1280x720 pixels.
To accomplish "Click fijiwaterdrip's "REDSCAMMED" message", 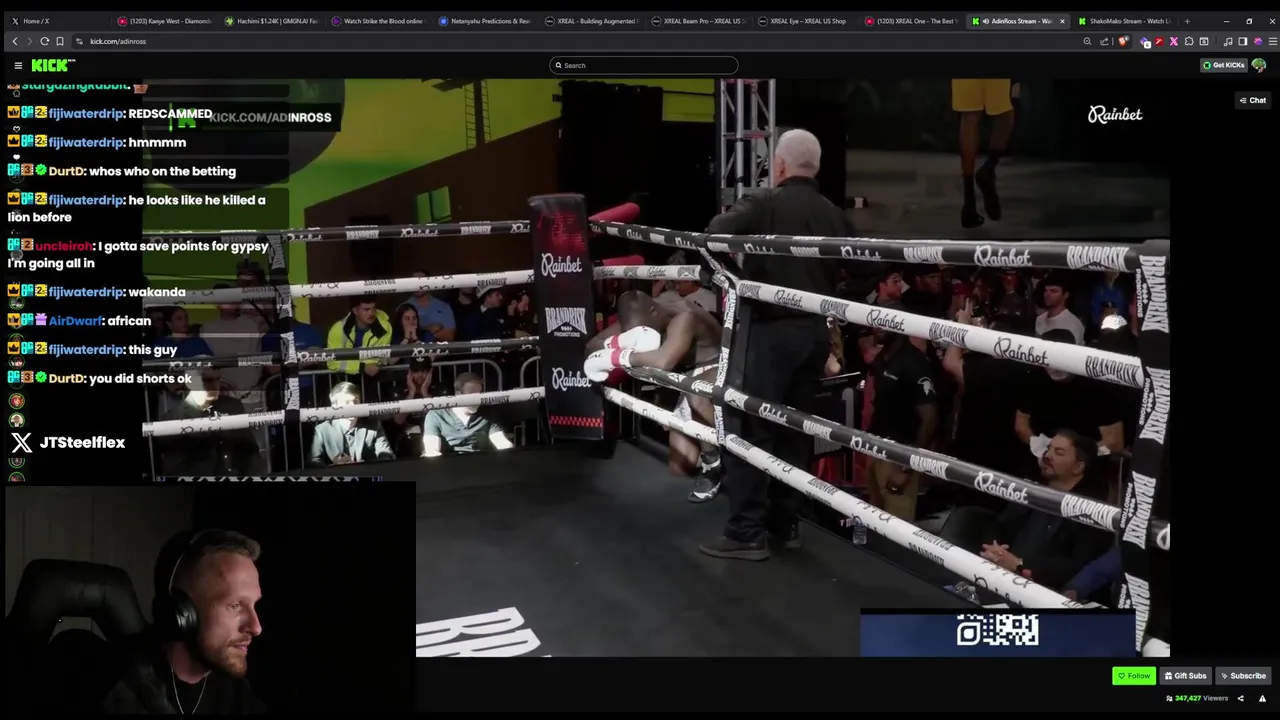I will [x=110, y=114].
